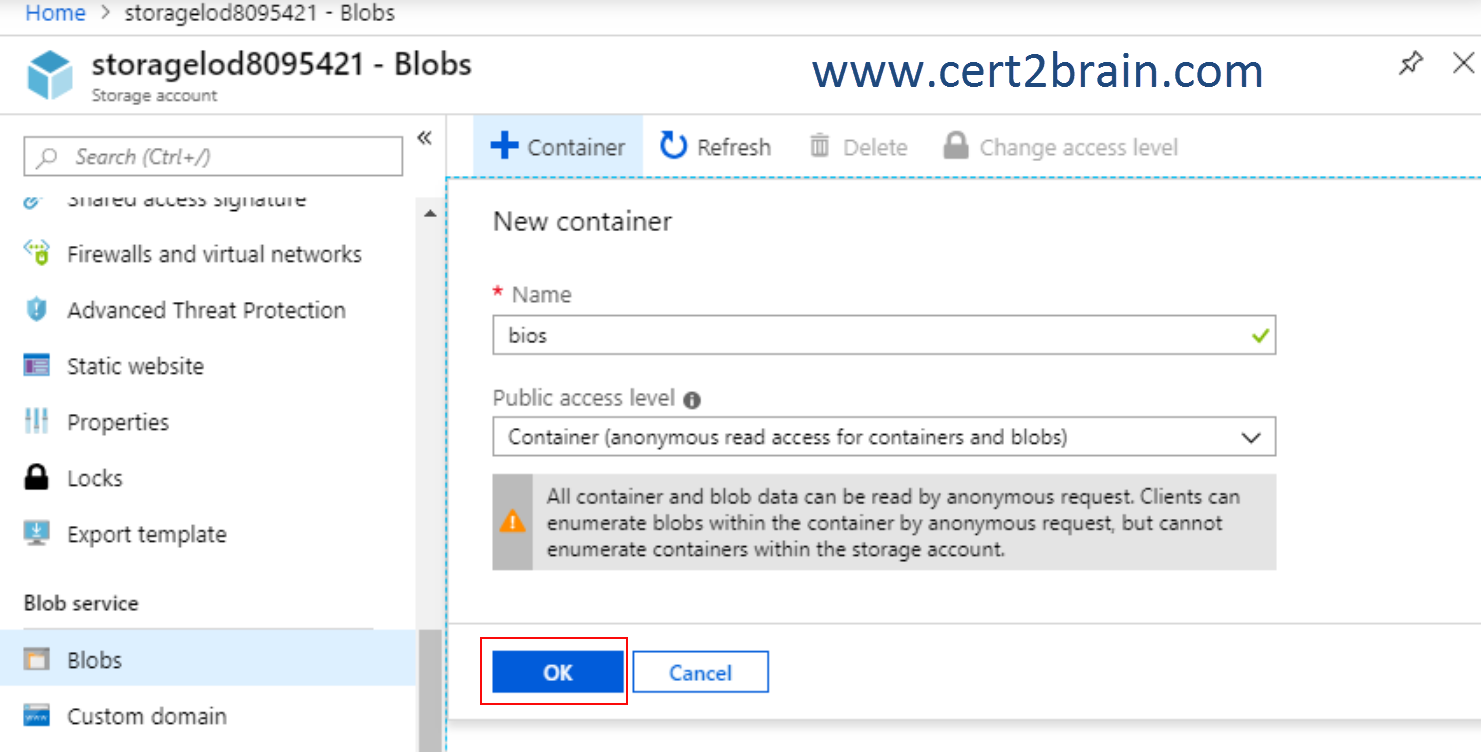The width and height of the screenshot is (1481, 752).
Task: Collapse the sidebar with double chevron
Action: 424,137
